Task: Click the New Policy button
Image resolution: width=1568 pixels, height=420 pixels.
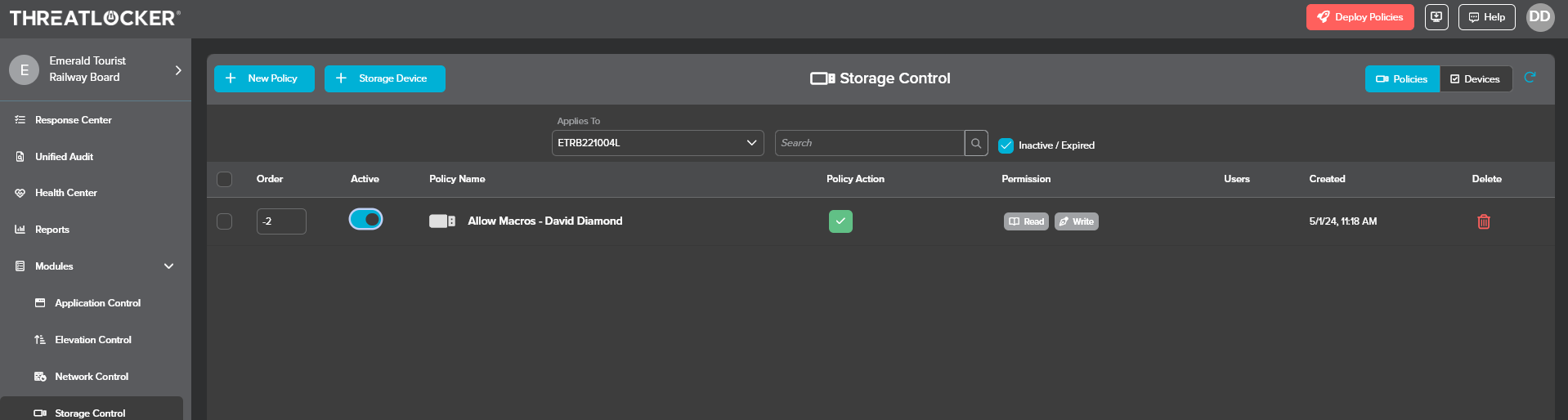Action: click(264, 78)
